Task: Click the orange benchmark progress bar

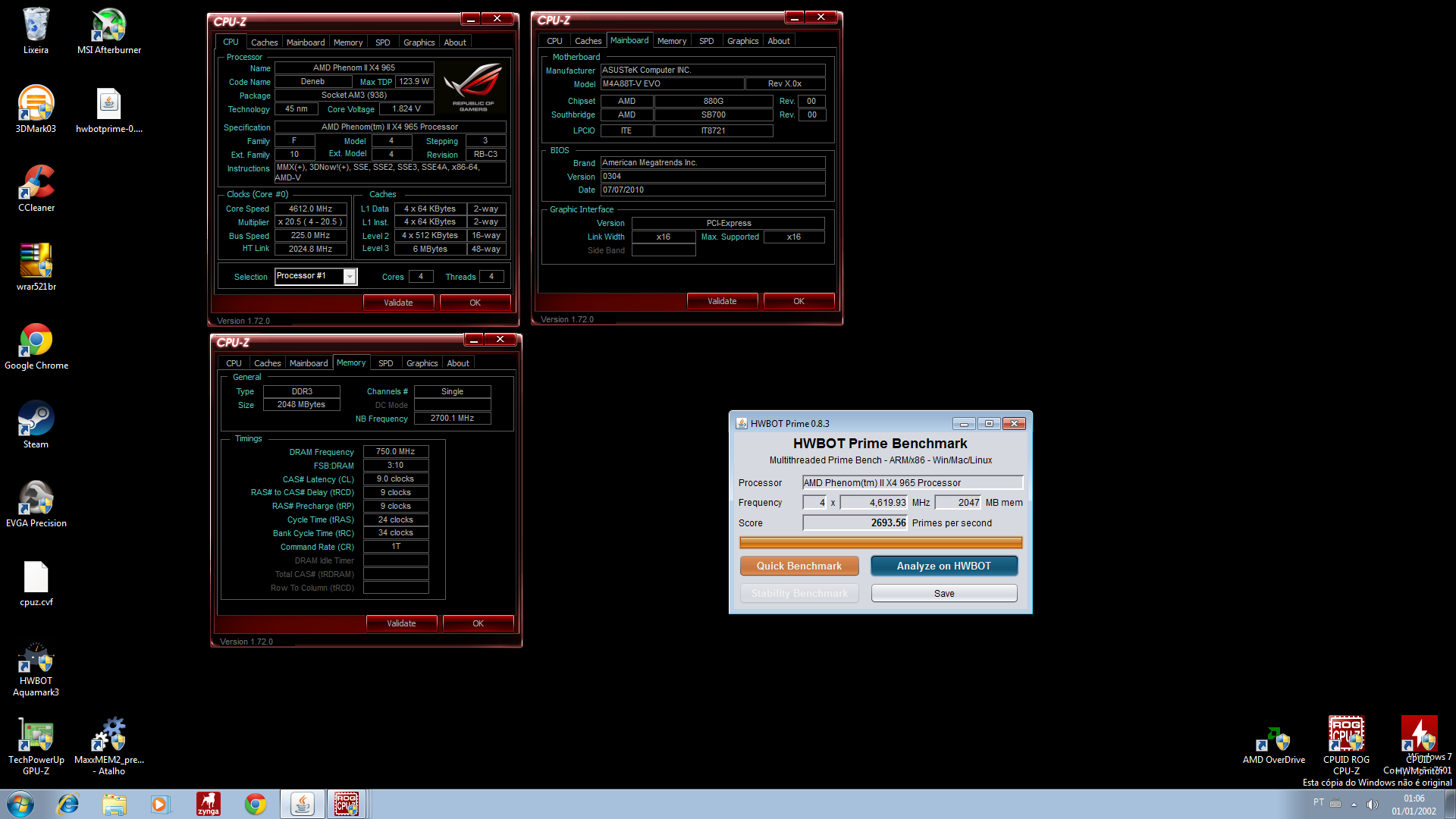Action: pos(880,542)
